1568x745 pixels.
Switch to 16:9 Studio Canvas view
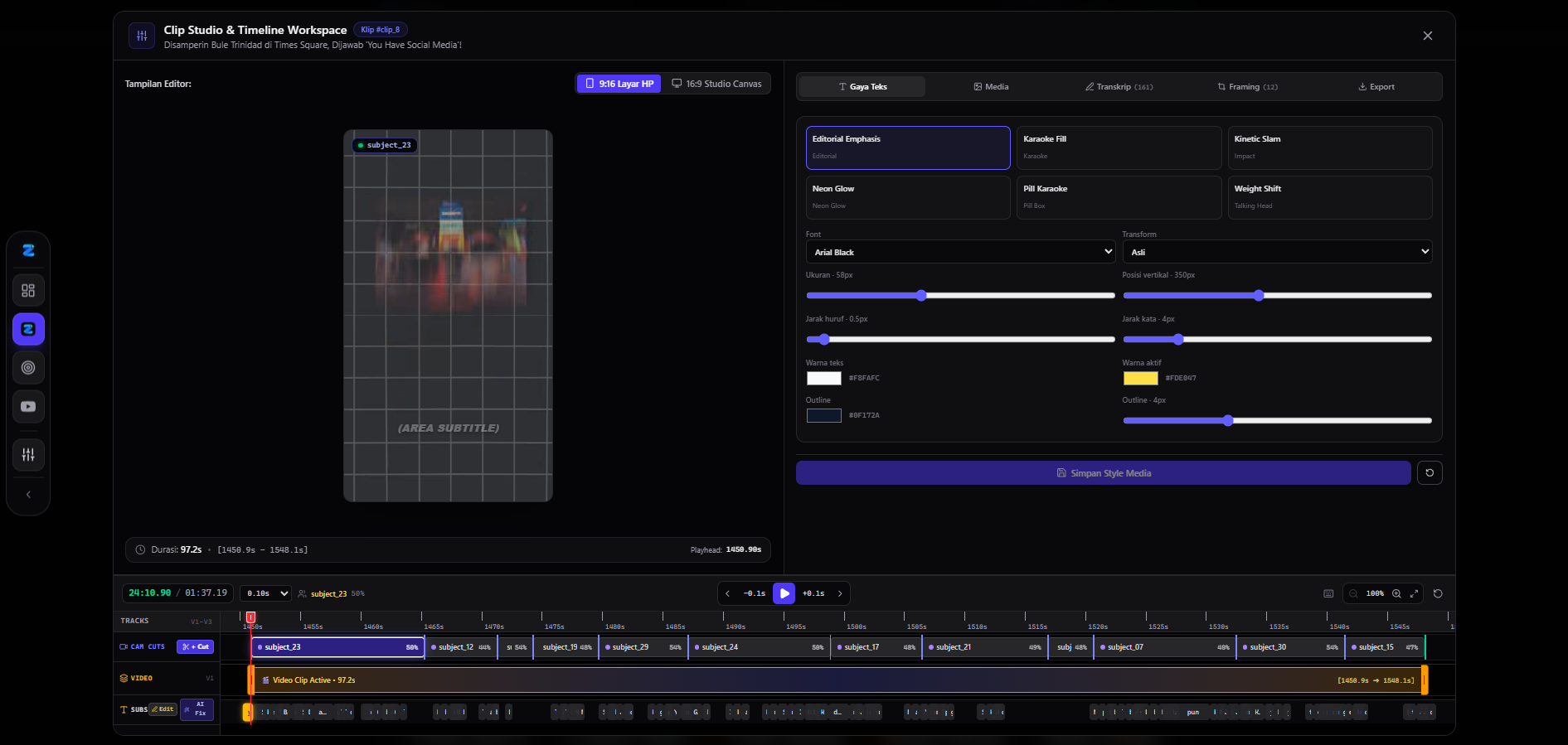(716, 84)
